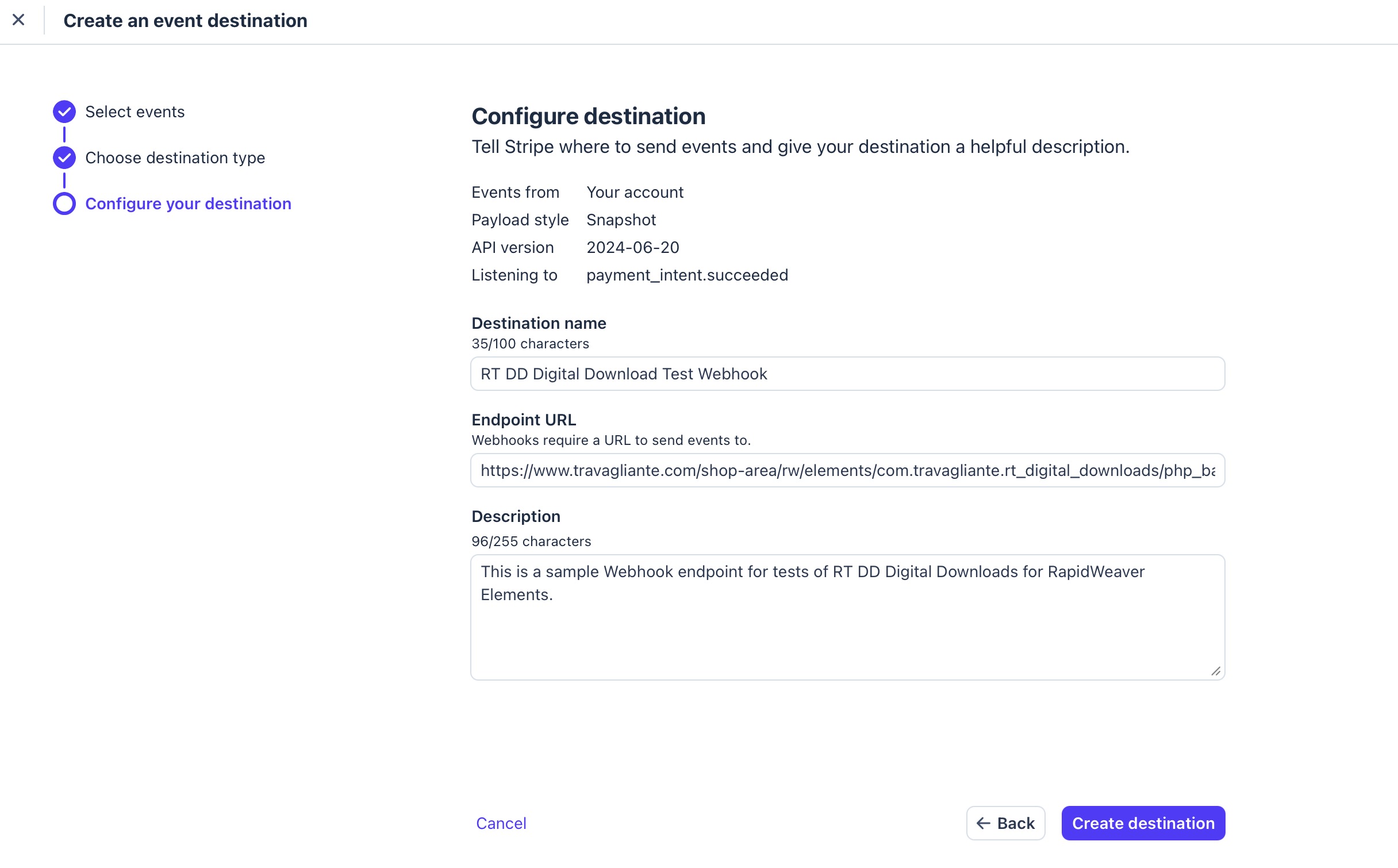Close the event destination dialog with X
This screenshot has height=868, width=1398.
pyautogui.click(x=18, y=20)
